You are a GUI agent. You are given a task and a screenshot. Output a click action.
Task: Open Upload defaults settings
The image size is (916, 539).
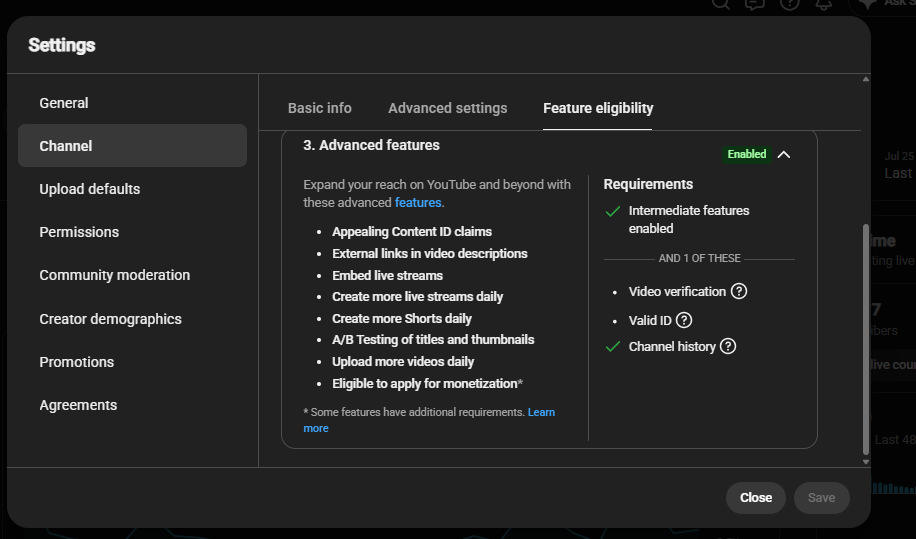133,189
